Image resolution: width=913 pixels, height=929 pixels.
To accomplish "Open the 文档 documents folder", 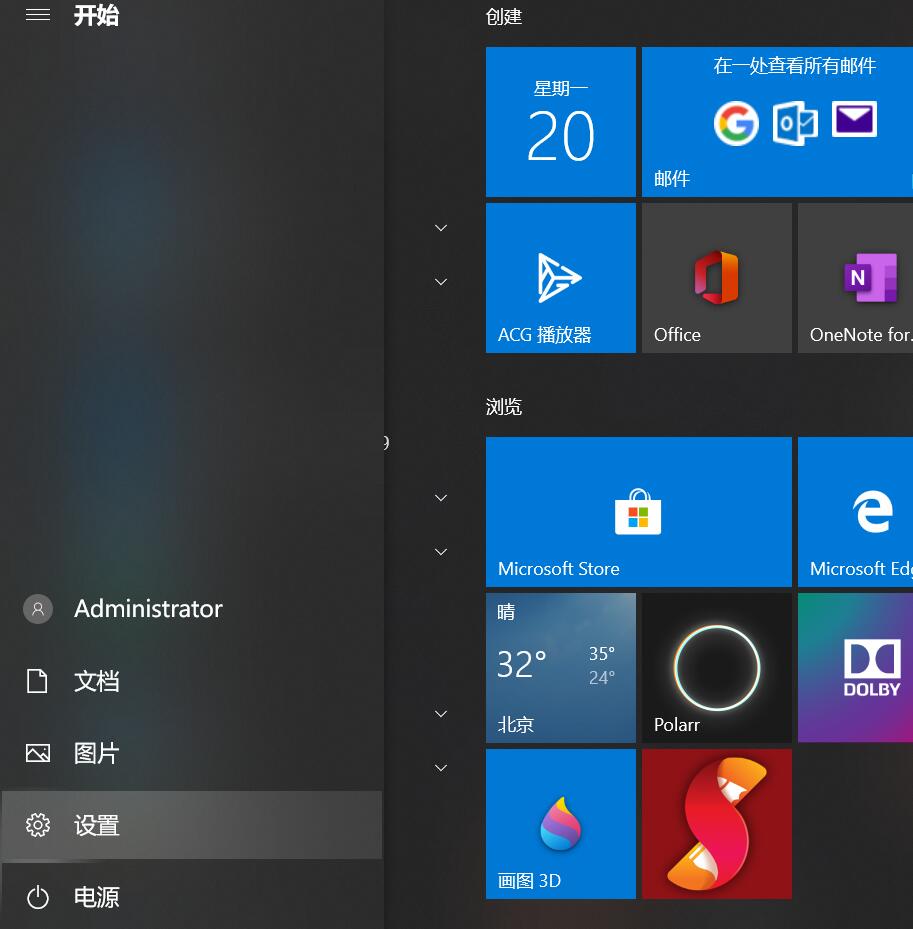I will tap(192, 681).
